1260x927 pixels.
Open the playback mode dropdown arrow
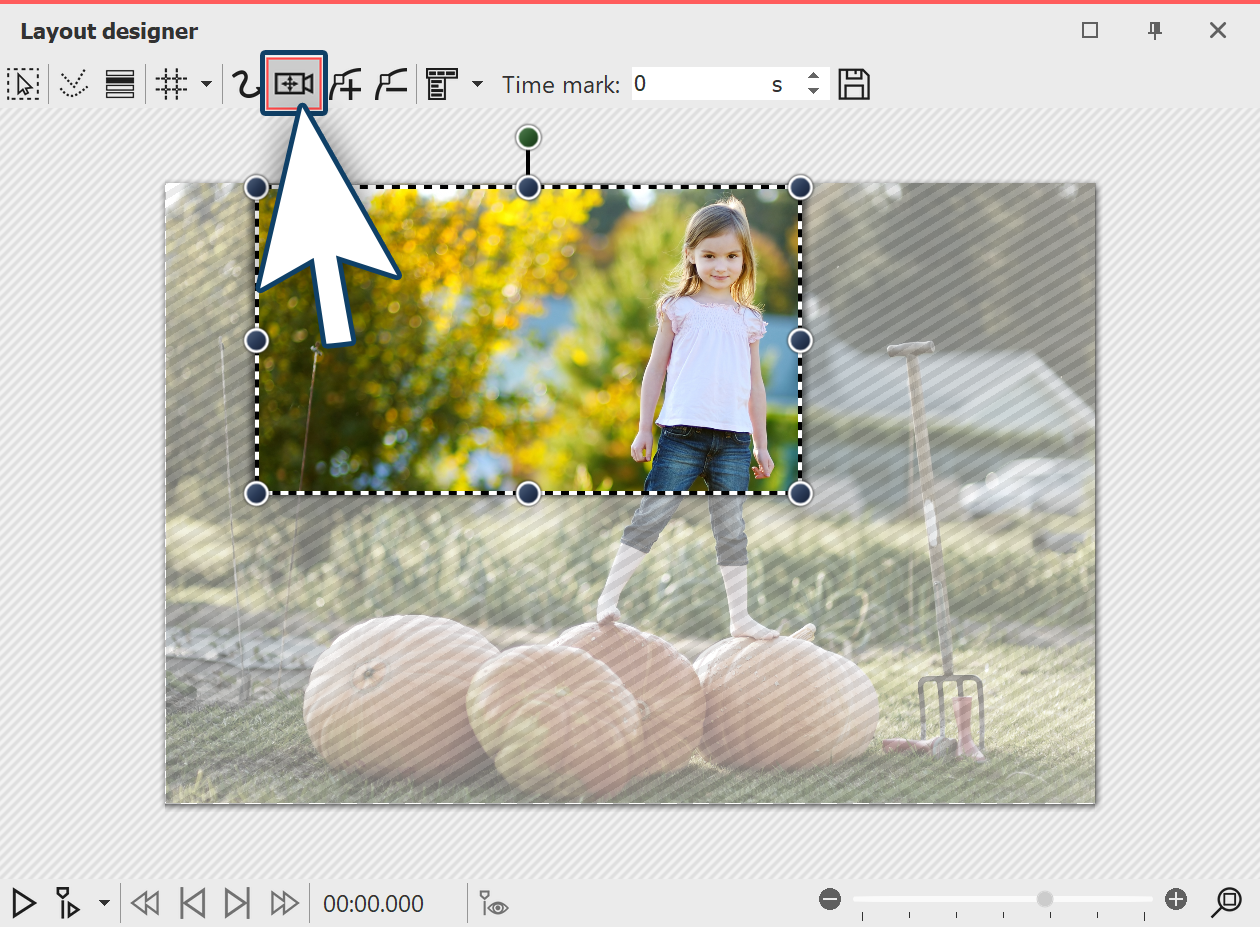point(102,903)
